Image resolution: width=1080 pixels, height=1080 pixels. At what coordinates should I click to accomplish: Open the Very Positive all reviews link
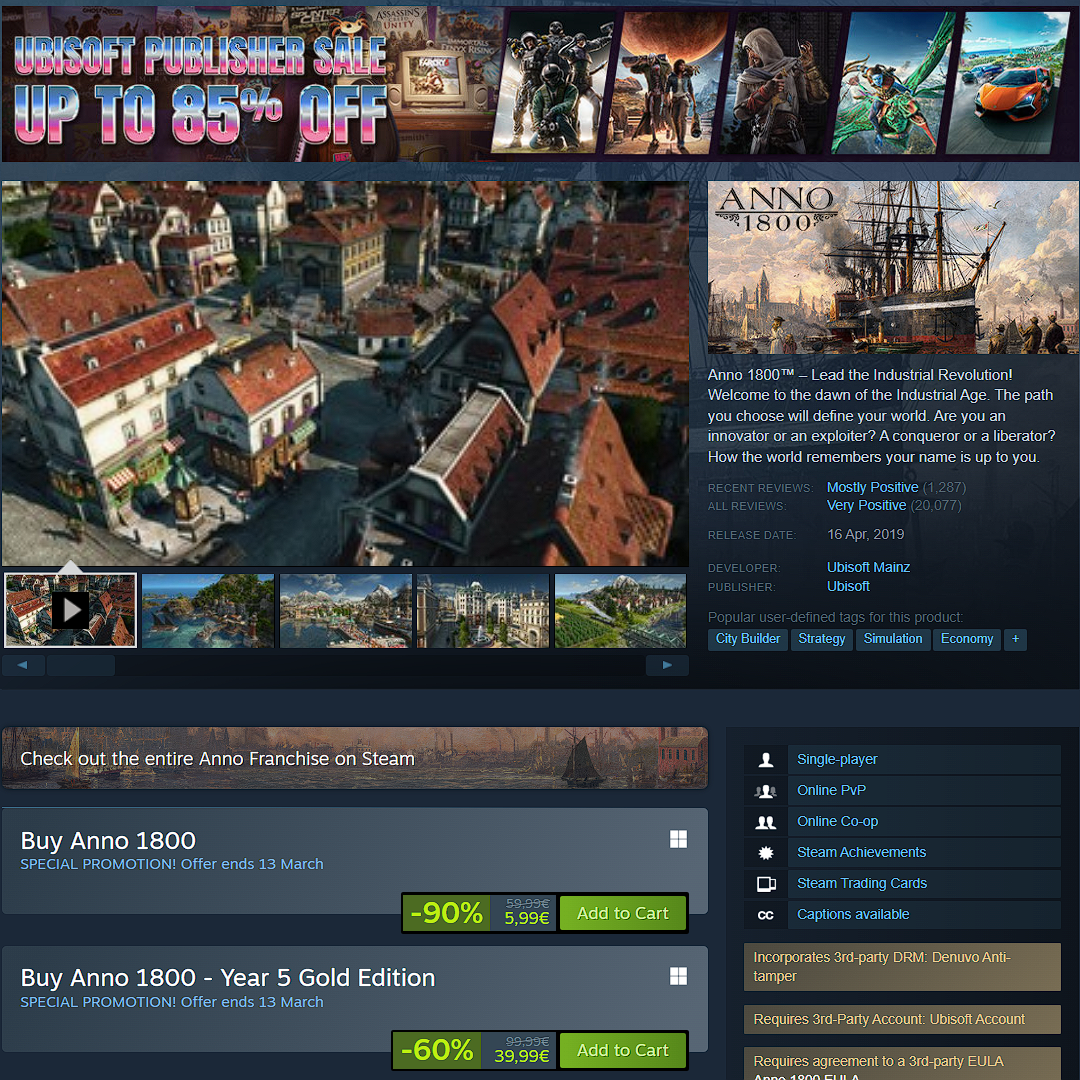tap(866, 505)
